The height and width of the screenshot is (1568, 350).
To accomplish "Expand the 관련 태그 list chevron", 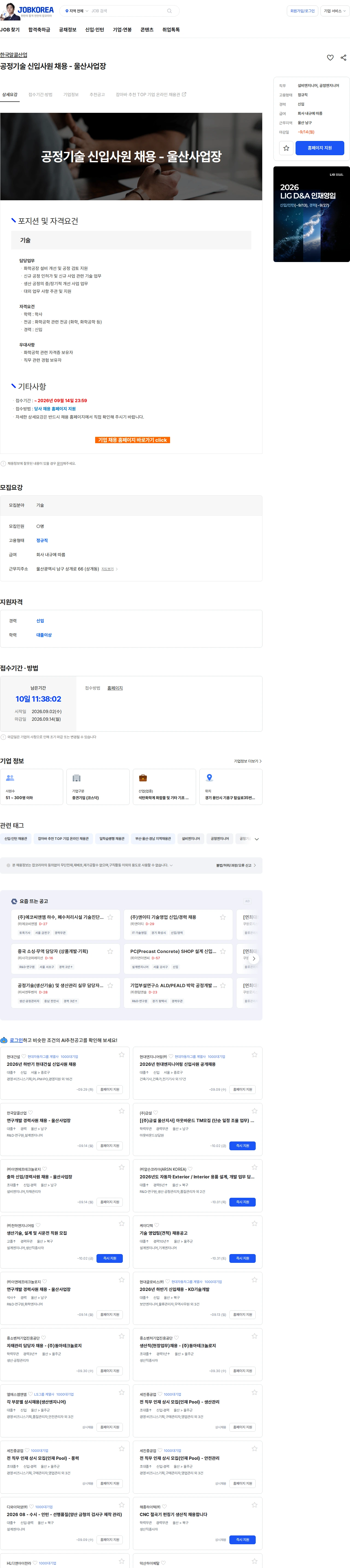I will click(x=257, y=839).
